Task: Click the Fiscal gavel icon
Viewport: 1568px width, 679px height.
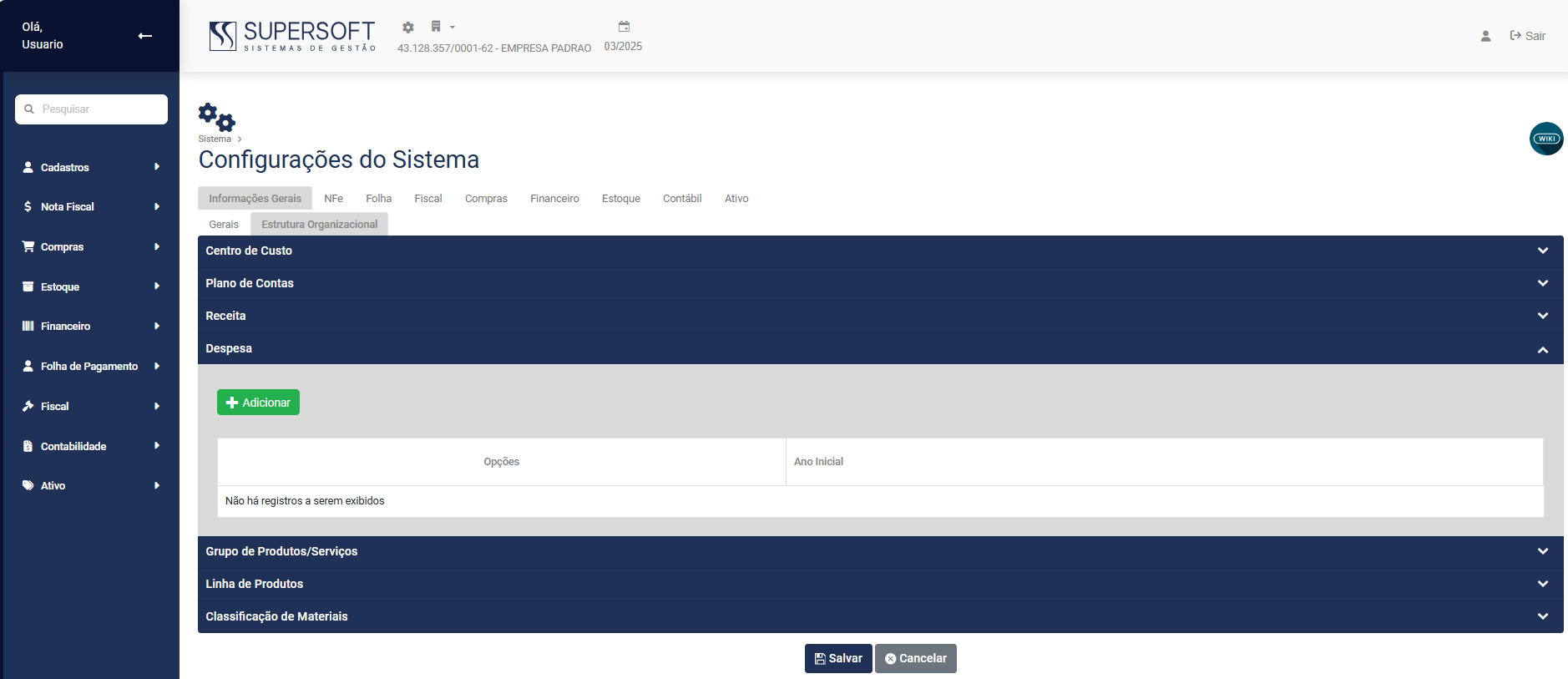Action: 28,406
